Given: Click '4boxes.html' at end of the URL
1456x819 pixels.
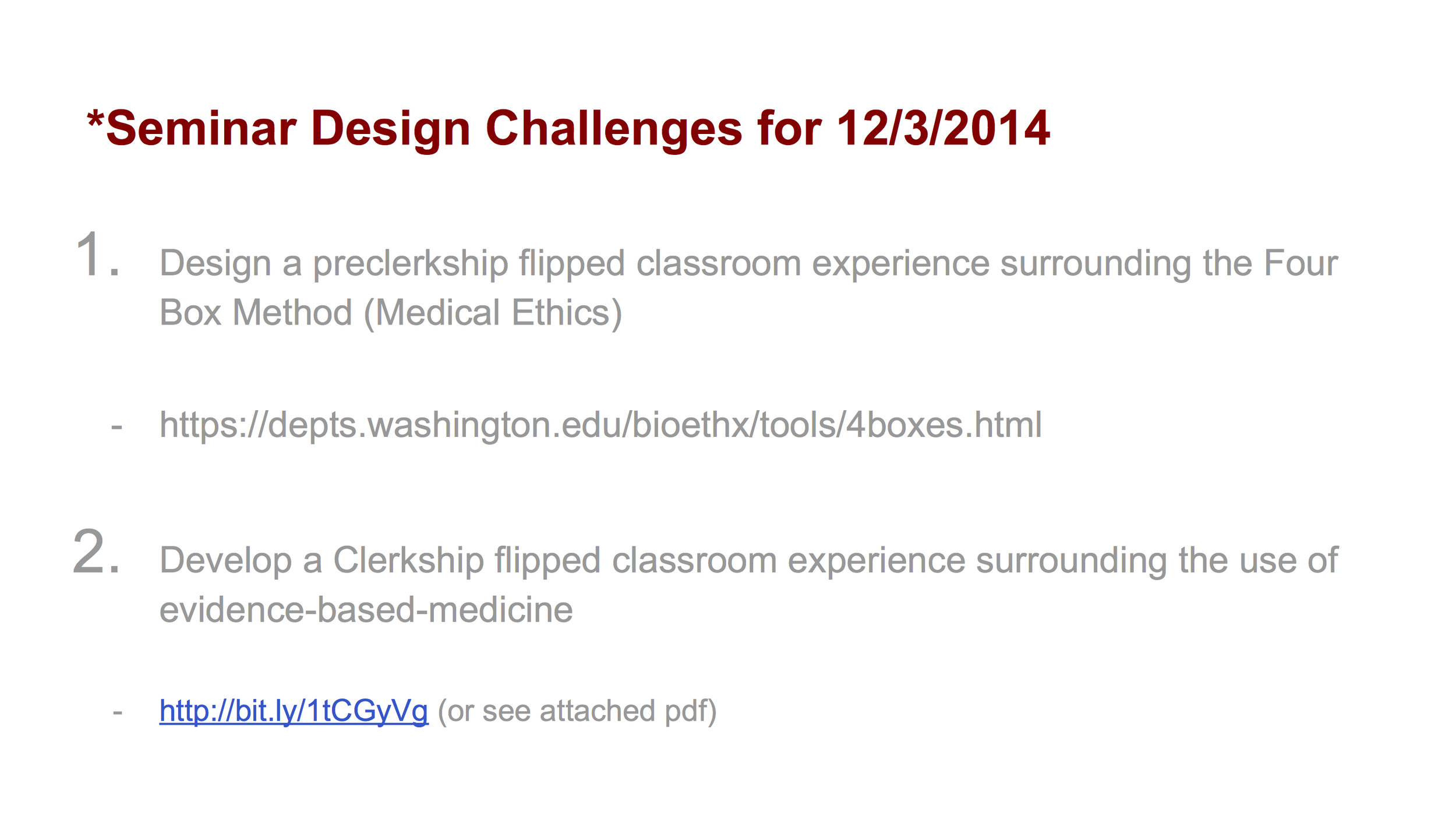Looking at the screenshot, I should pos(943,425).
